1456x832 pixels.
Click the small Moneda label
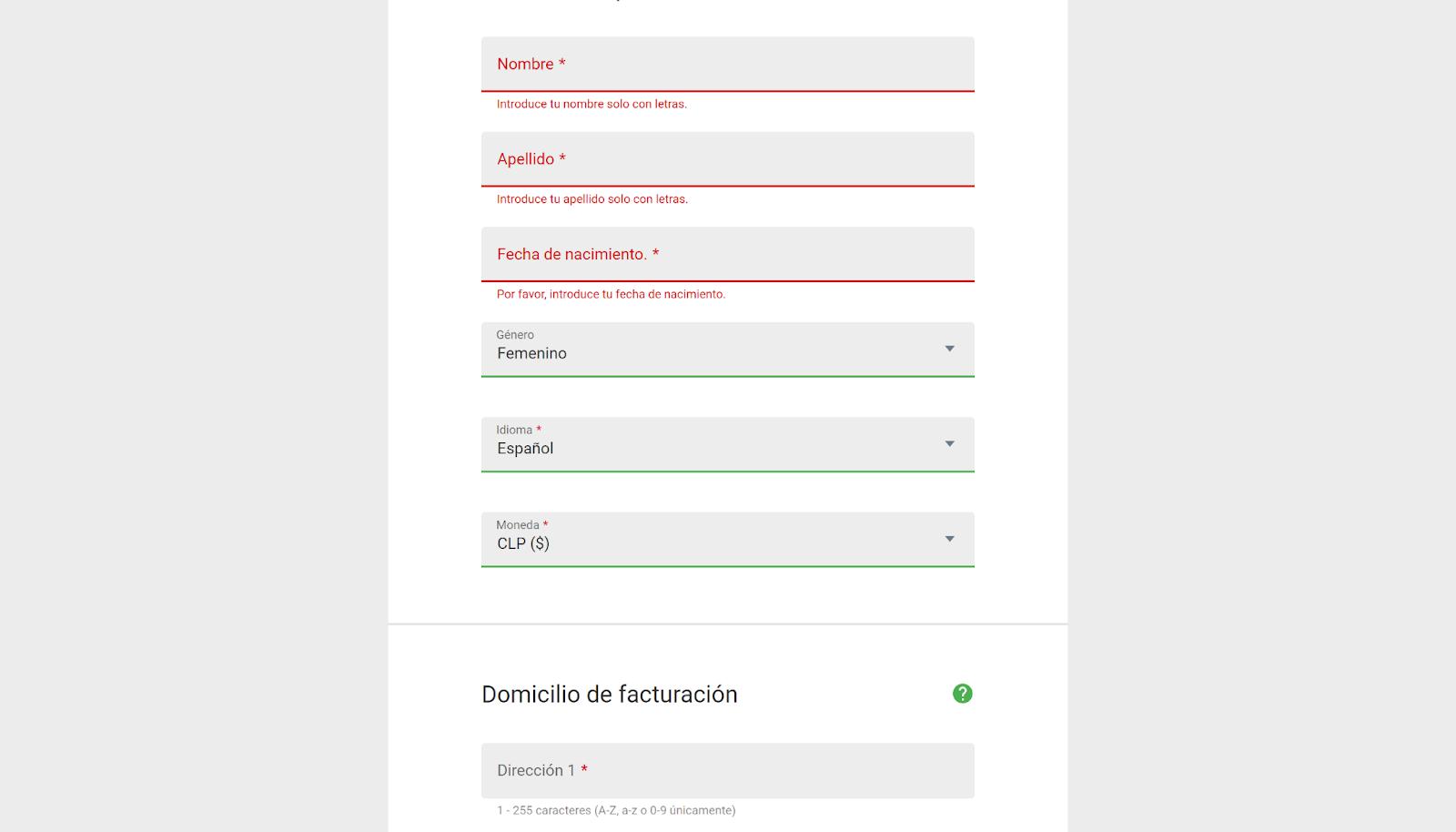518,525
